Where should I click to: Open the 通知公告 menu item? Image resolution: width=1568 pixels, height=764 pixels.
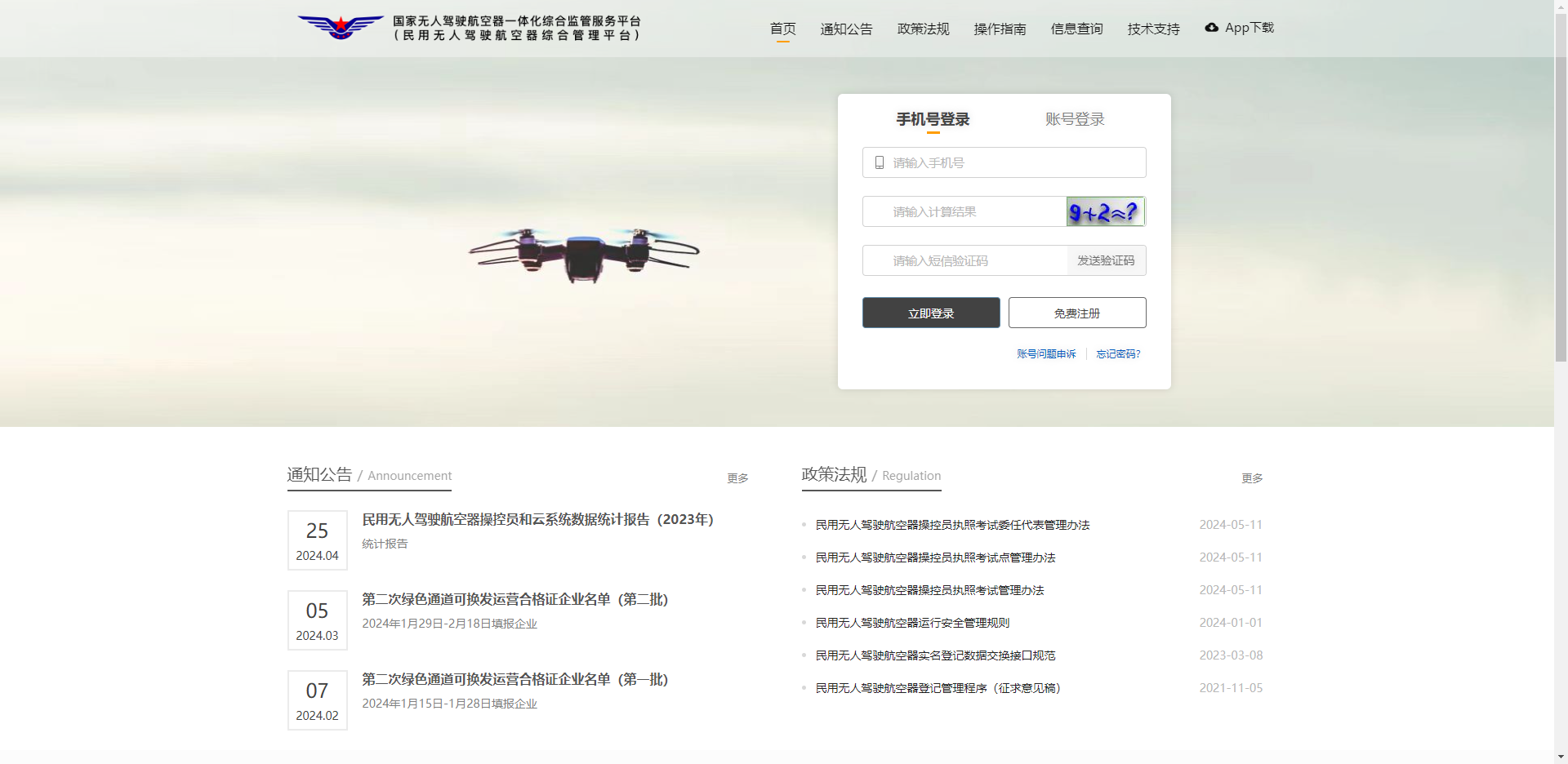pyautogui.click(x=846, y=29)
